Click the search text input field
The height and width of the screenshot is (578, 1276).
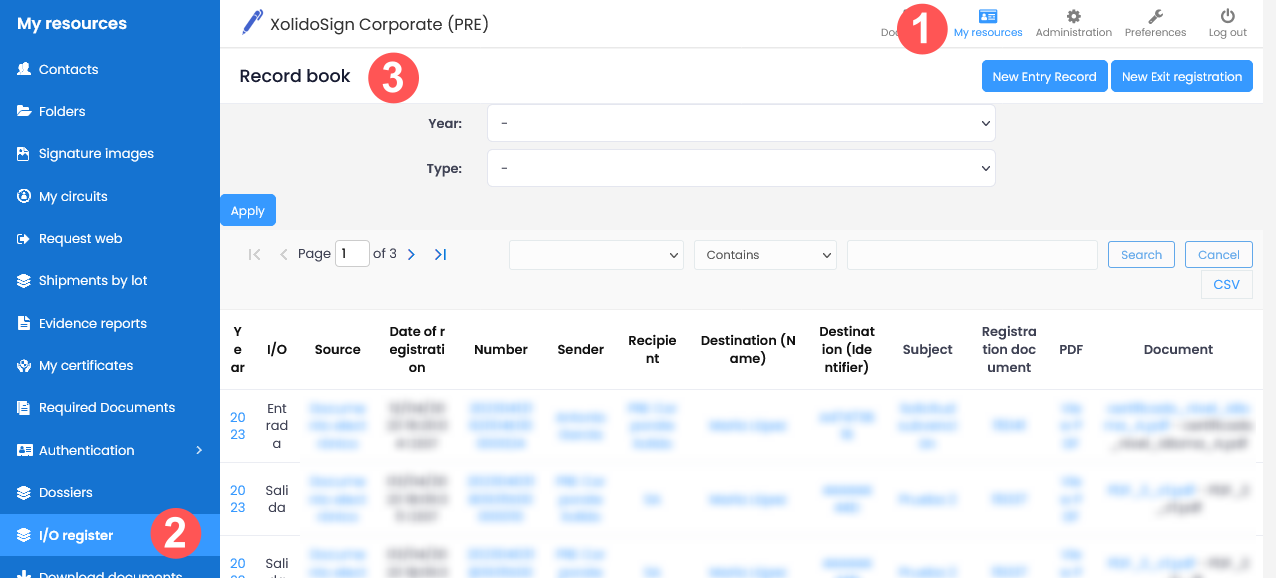(972, 255)
